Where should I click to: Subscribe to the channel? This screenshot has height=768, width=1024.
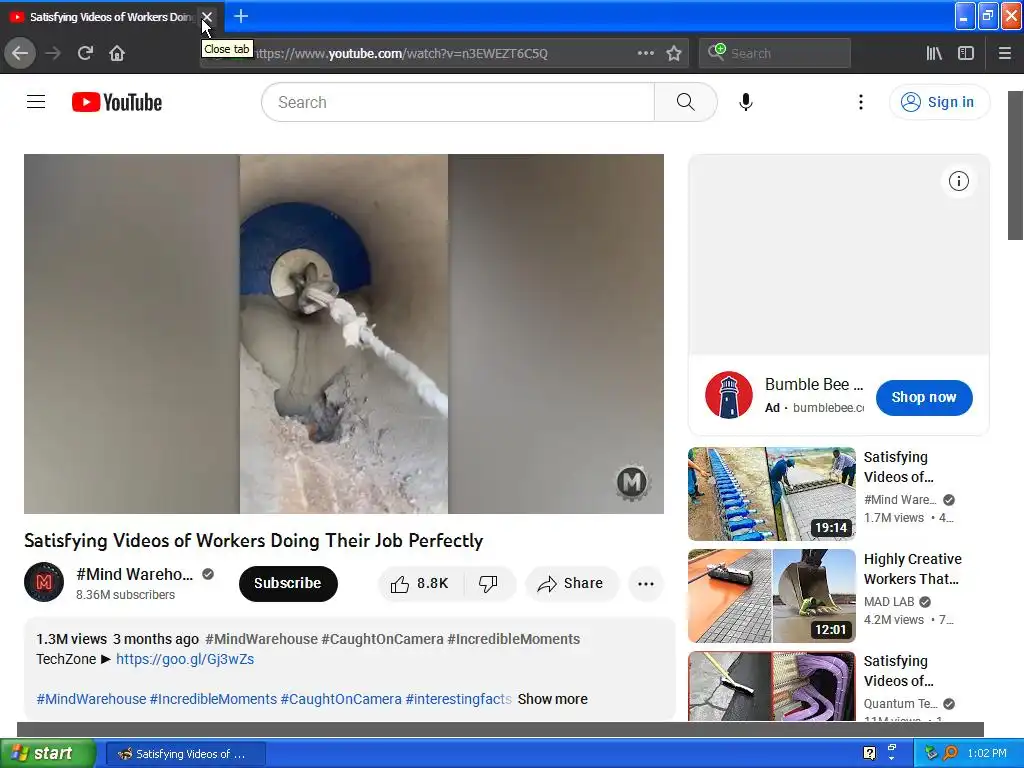coord(288,583)
